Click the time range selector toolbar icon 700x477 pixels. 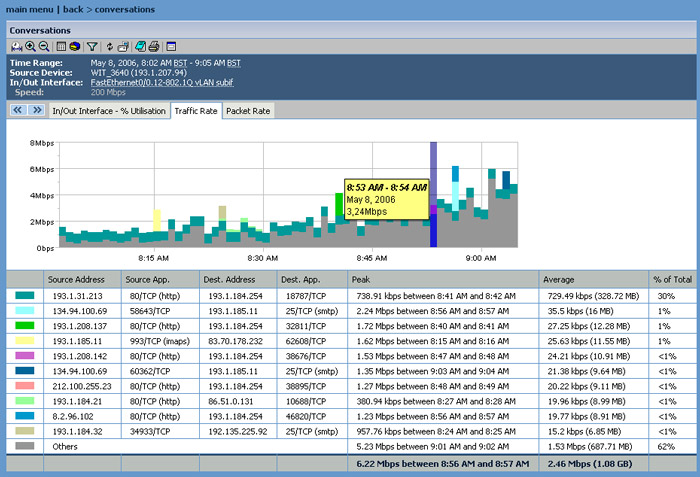tap(17, 46)
